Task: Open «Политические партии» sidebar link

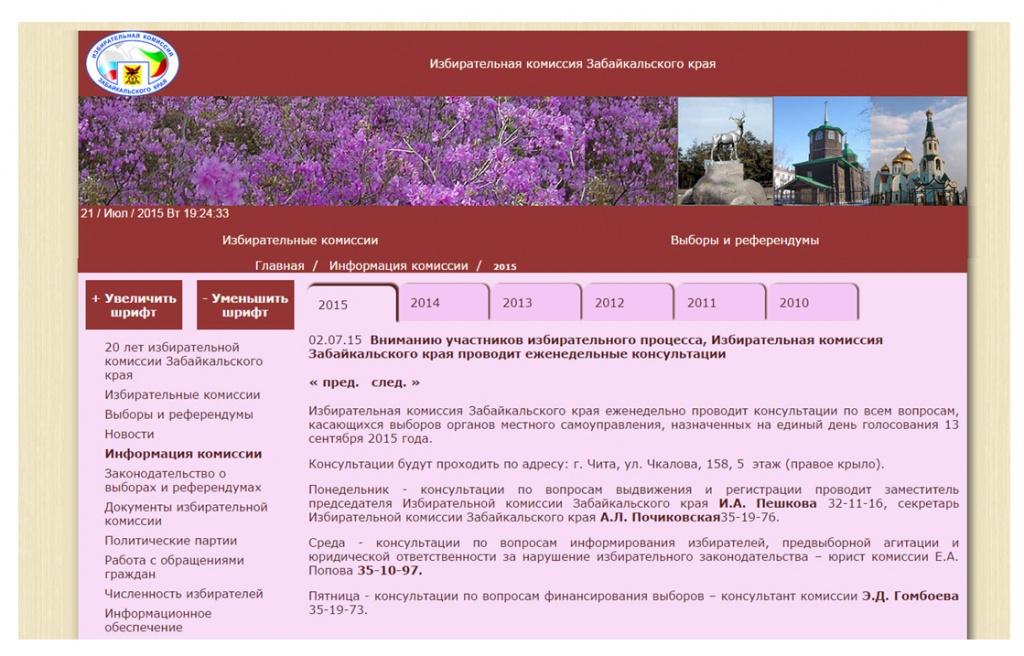Action: click(171, 541)
